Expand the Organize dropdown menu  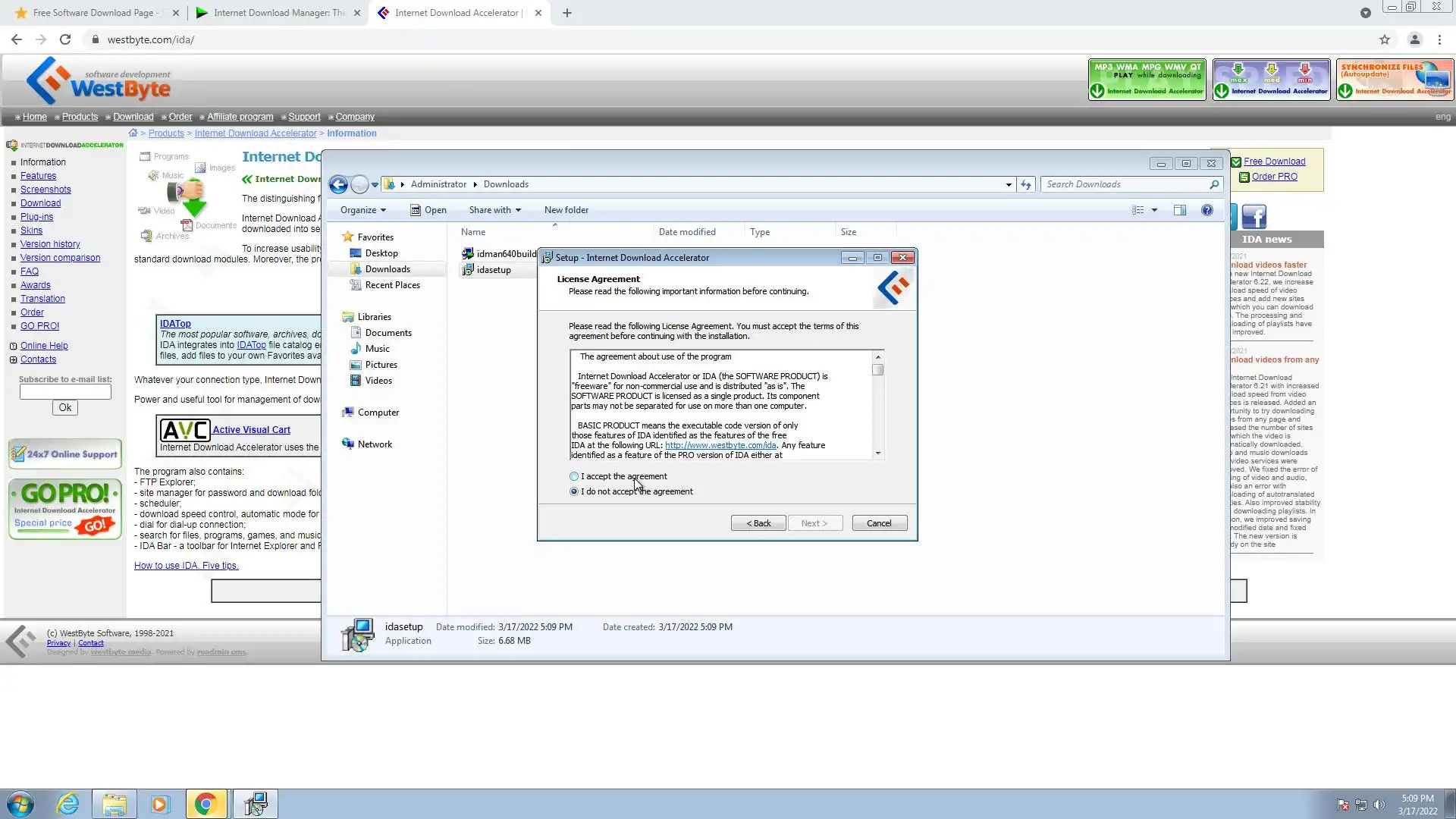click(x=362, y=210)
